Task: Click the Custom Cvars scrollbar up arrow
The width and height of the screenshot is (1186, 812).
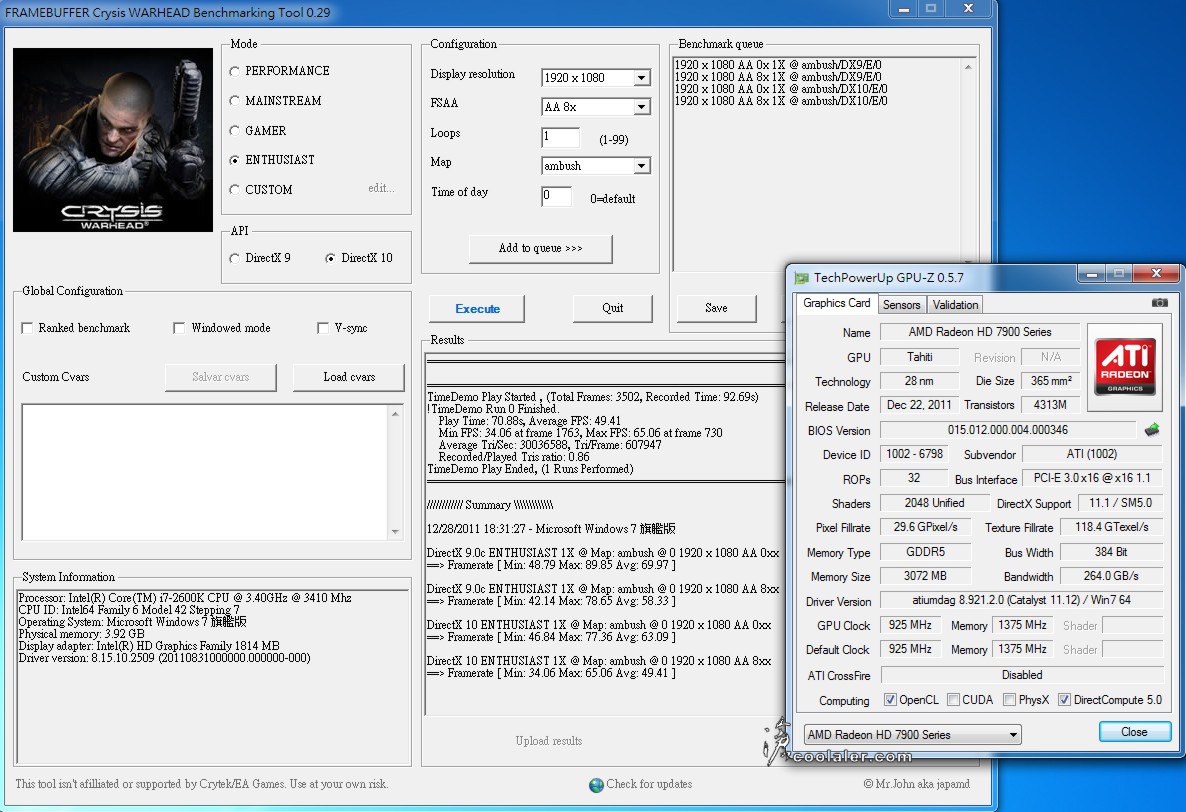Action: tap(396, 414)
